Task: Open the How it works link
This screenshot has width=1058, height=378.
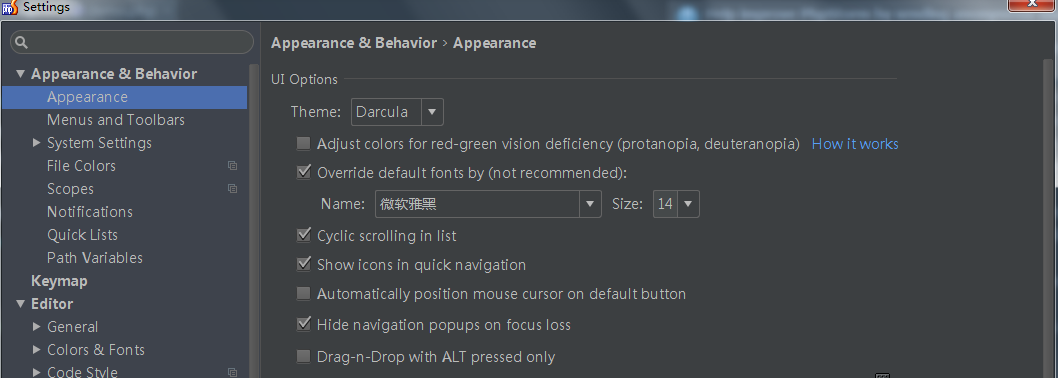Action: tap(855, 144)
